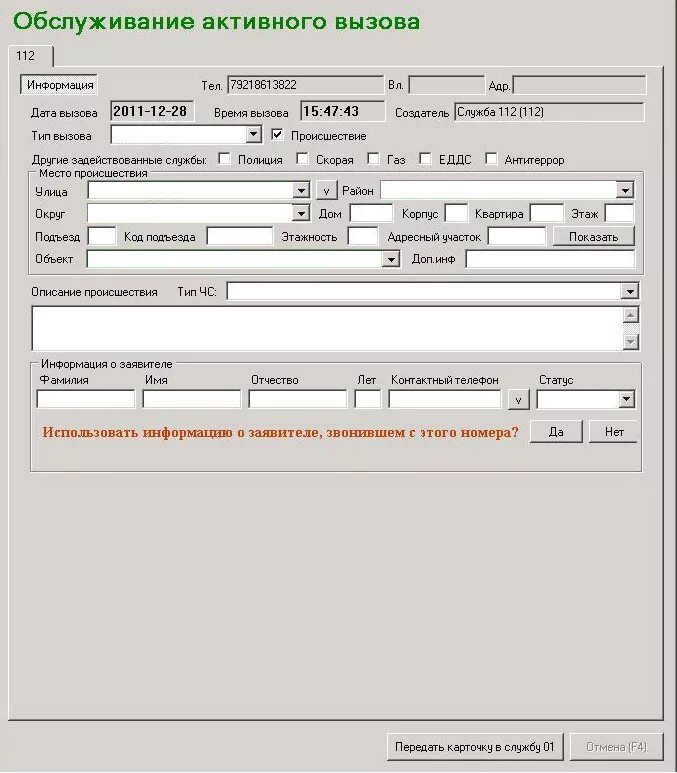This screenshot has height=773, width=677.
Task: Enable the Газ checkbox
Action: 373,158
